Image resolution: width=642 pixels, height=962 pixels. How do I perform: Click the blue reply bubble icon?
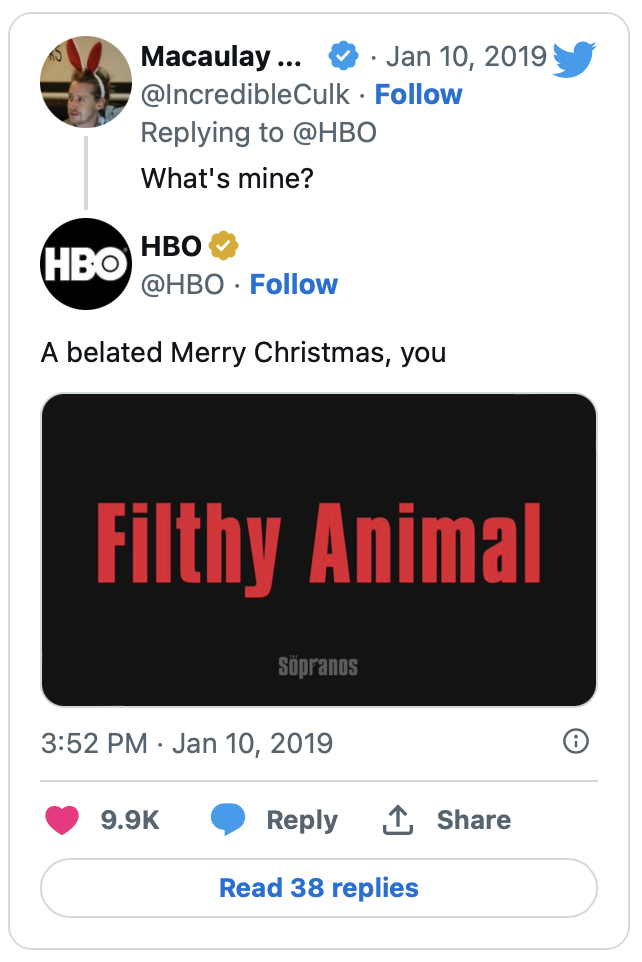click(228, 820)
